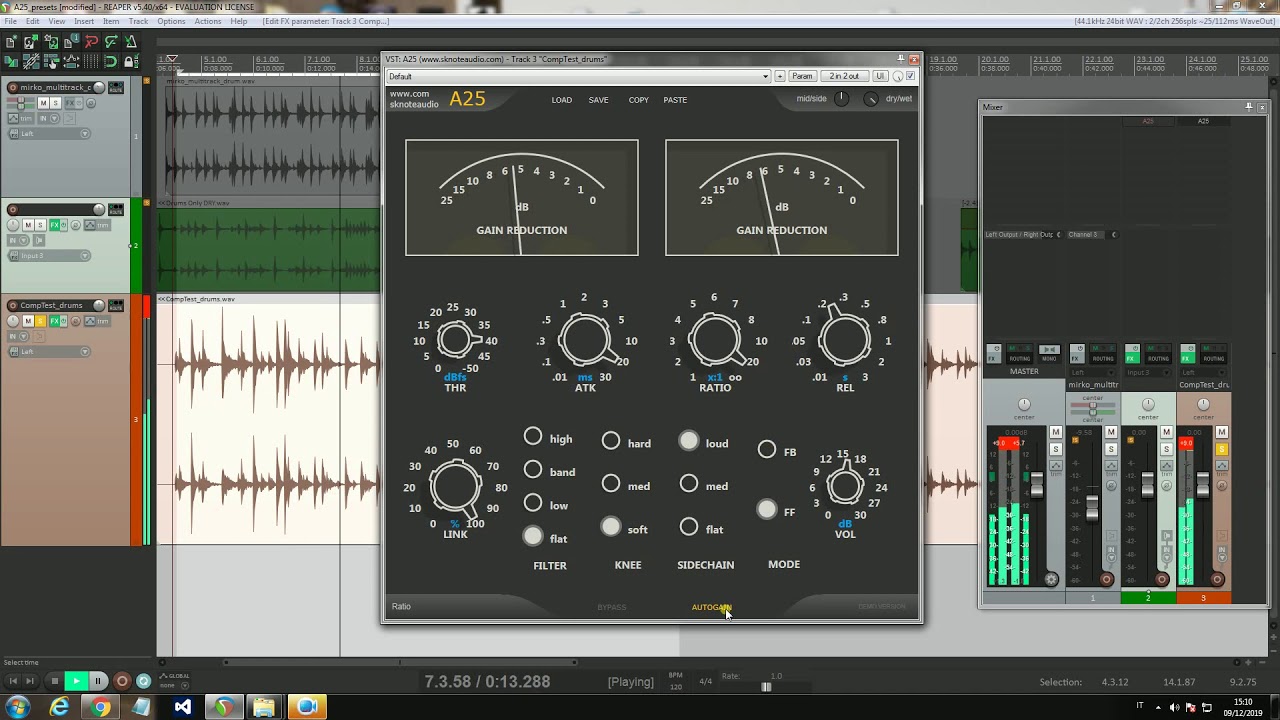Click the Master FX button in the Mixer
The image size is (1280, 720).
coord(993,356)
